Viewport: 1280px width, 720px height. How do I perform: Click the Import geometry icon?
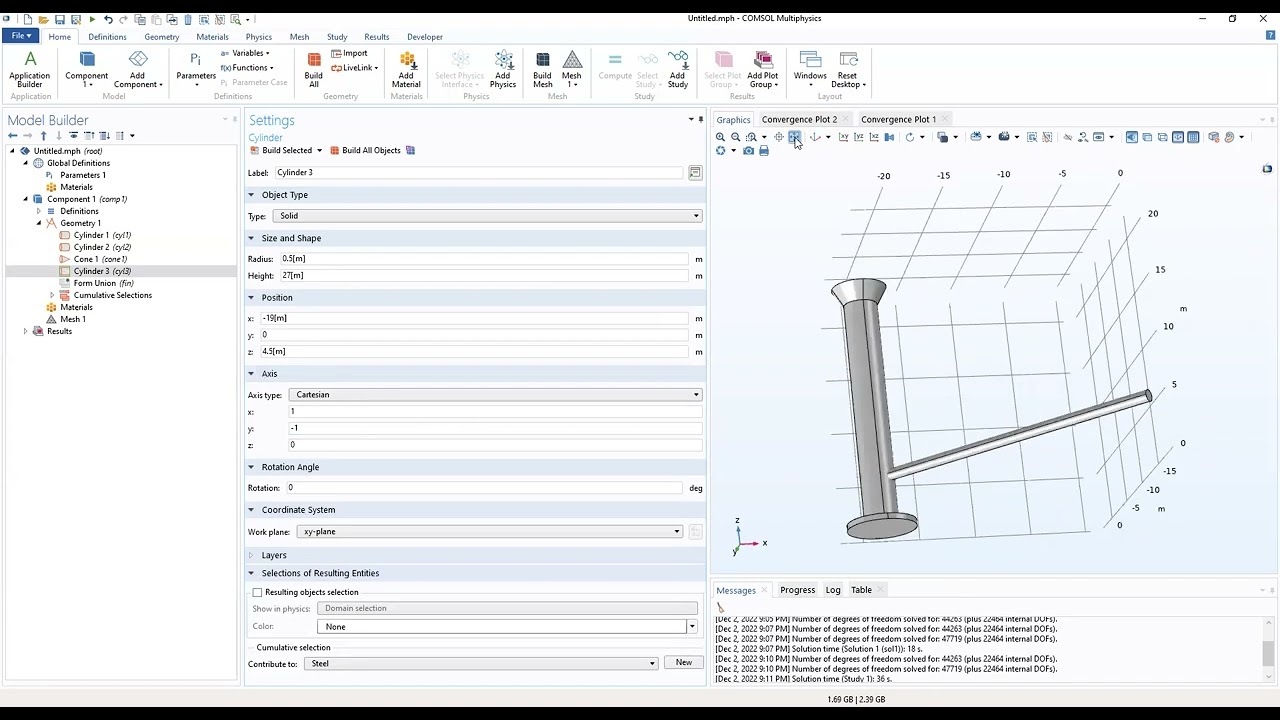click(x=350, y=53)
